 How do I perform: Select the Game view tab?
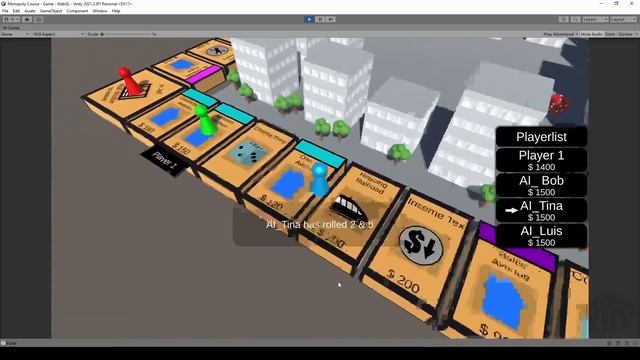point(11,28)
